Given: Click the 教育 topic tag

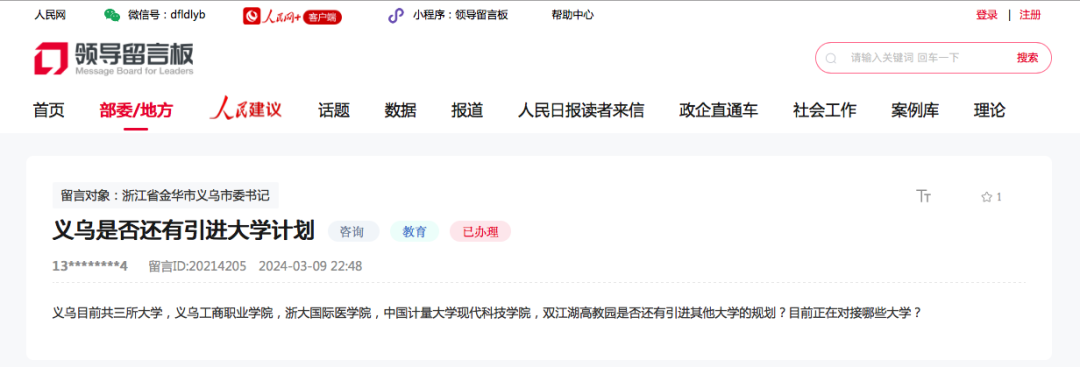Looking at the screenshot, I should [415, 232].
